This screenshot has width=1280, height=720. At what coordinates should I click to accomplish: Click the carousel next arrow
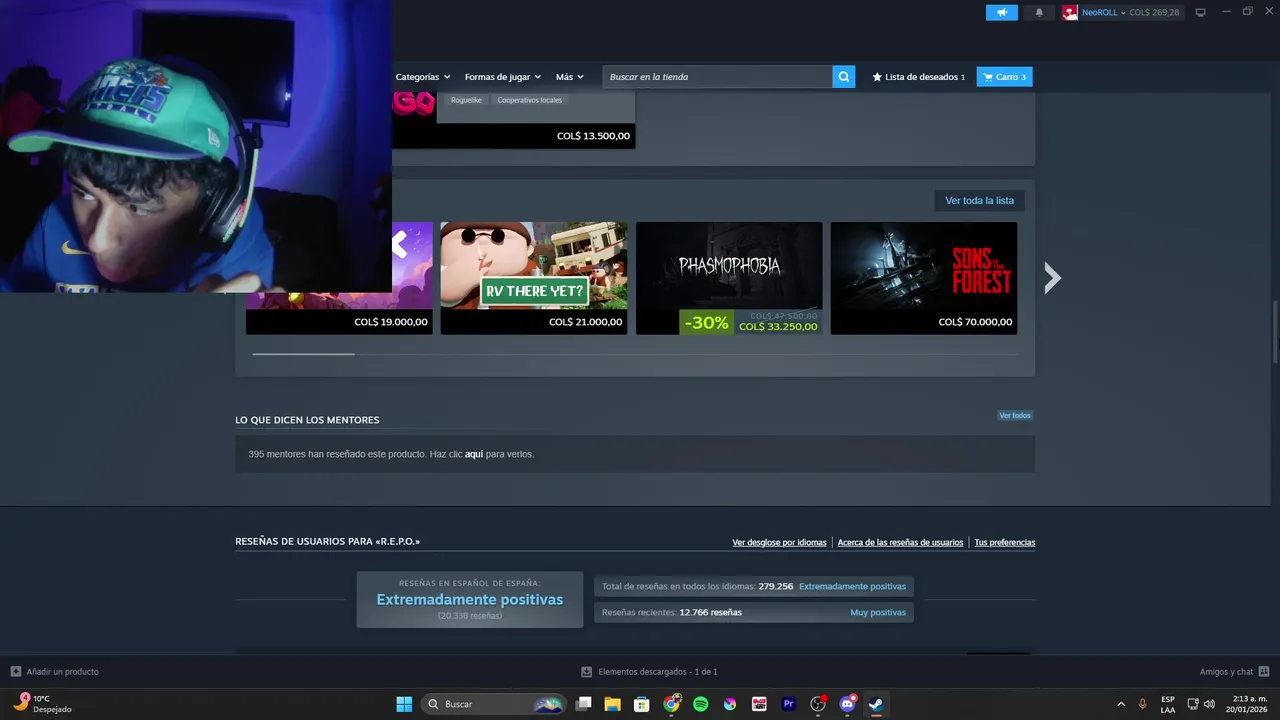coord(1052,278)
